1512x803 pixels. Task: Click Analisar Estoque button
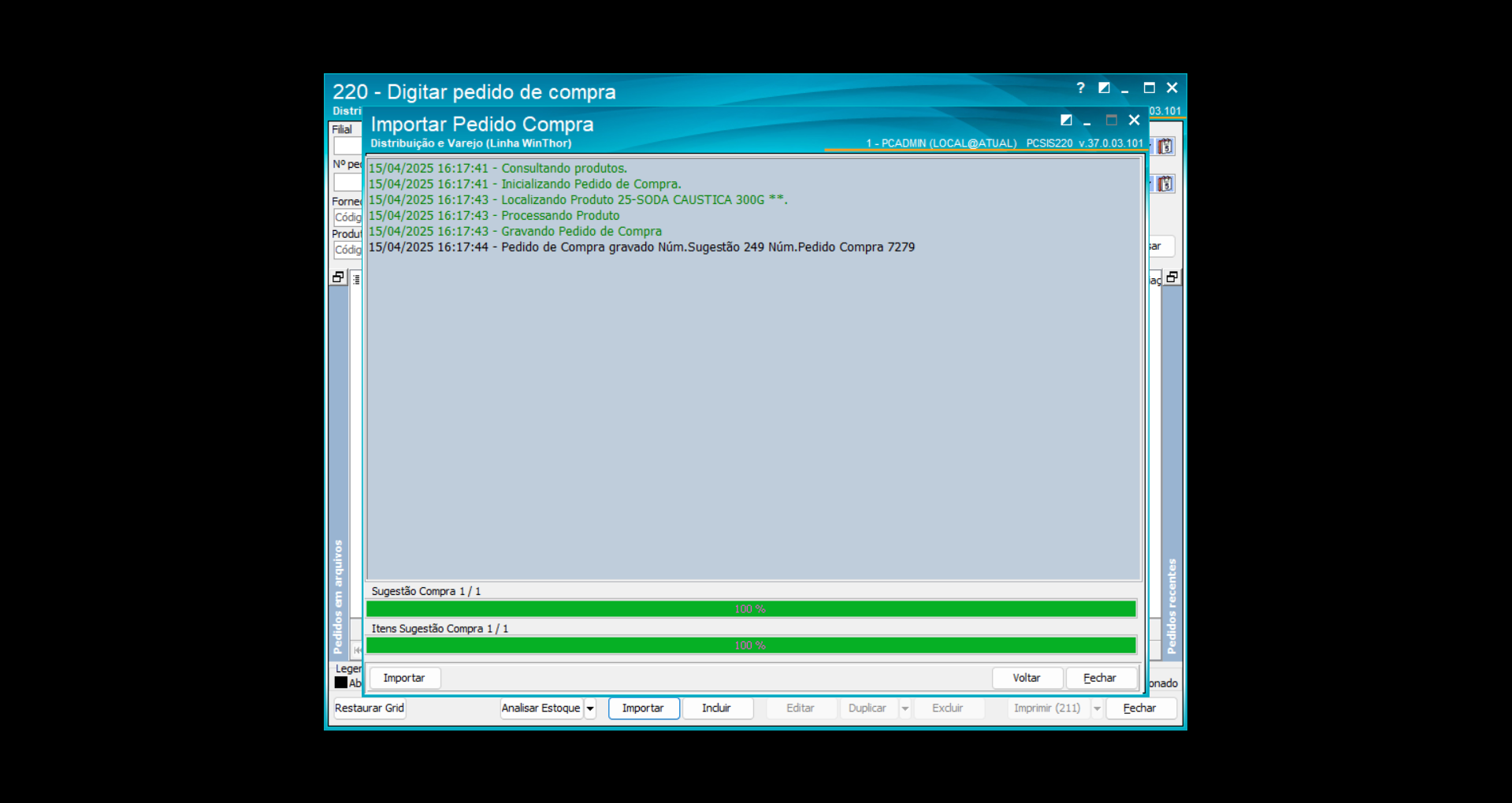coord(541,708)
